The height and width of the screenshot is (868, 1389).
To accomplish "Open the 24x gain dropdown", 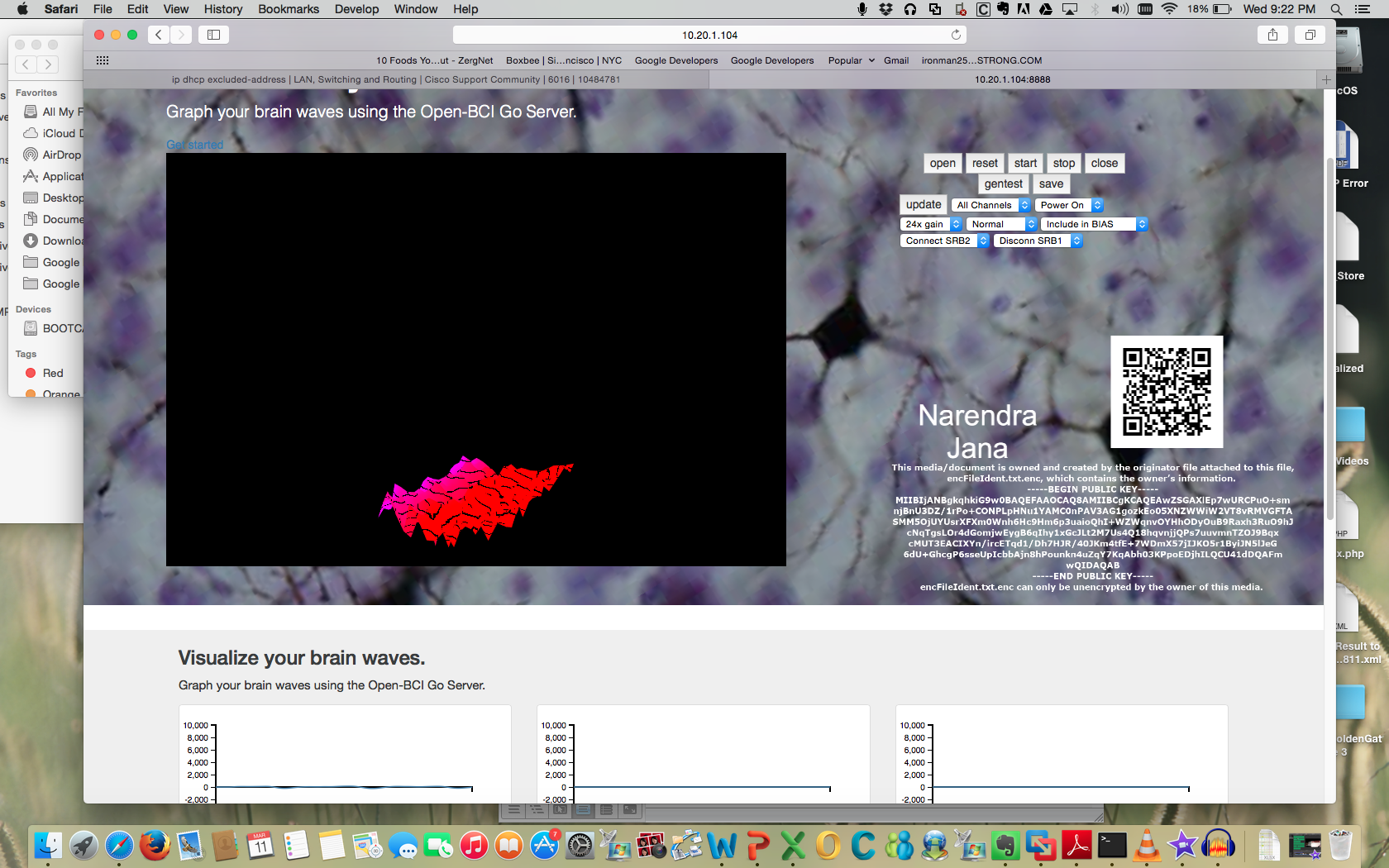I will (x=931, y=224).
